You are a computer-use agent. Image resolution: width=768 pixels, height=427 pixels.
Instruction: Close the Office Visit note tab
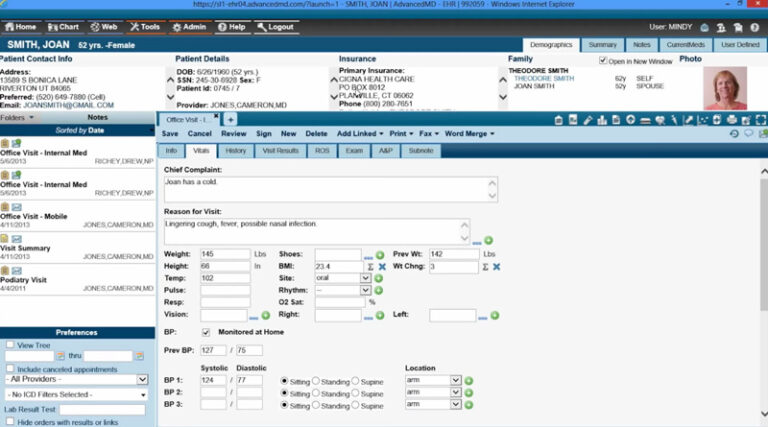click(x=216, y=116)
